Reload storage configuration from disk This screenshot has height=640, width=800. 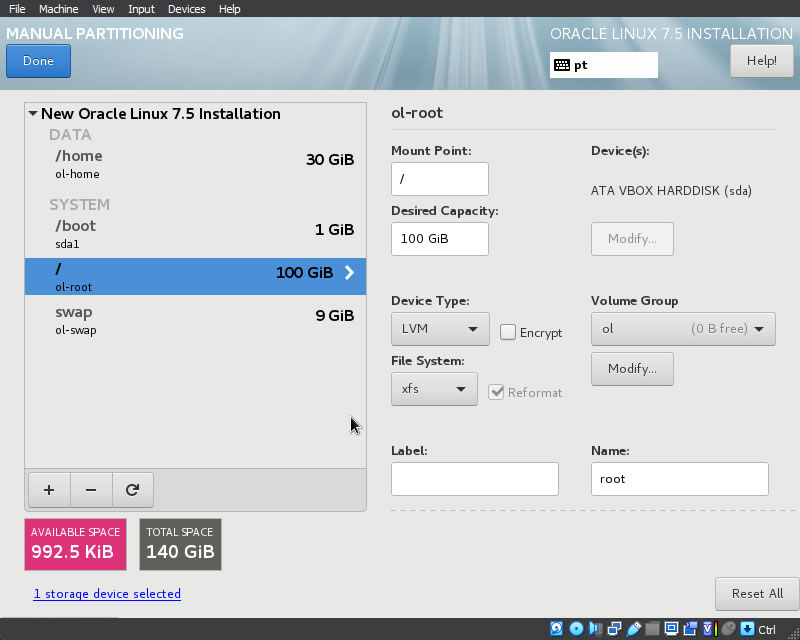point(133,490)
